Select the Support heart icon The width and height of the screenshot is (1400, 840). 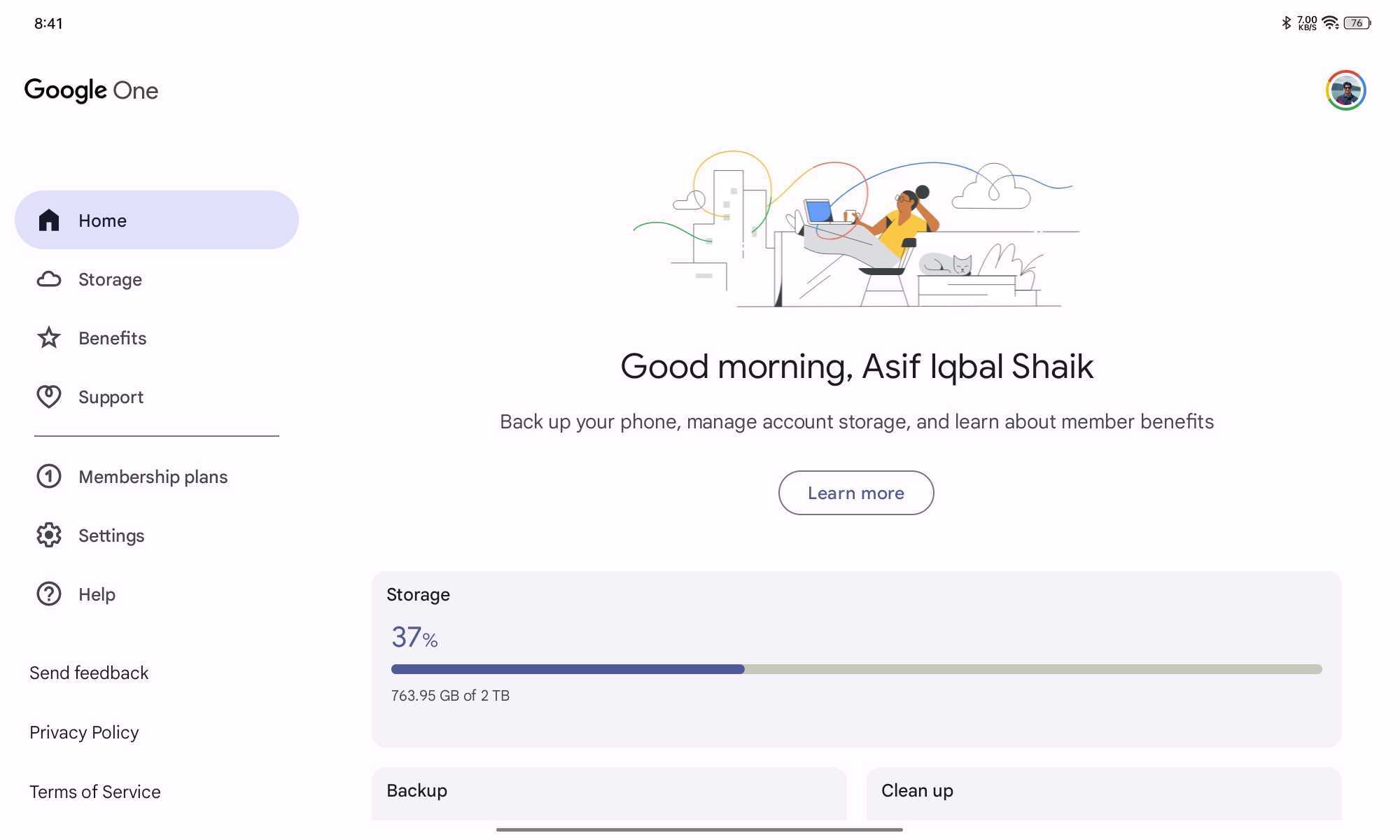click(49, 397)
